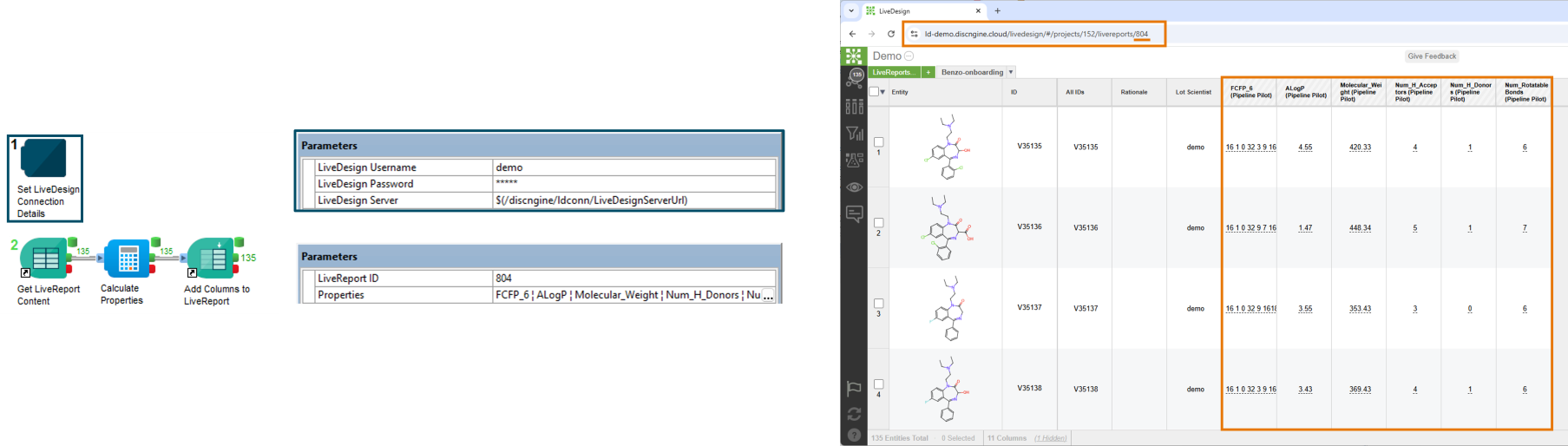Click the Demo project title
1568x446 pixels.
887,56
